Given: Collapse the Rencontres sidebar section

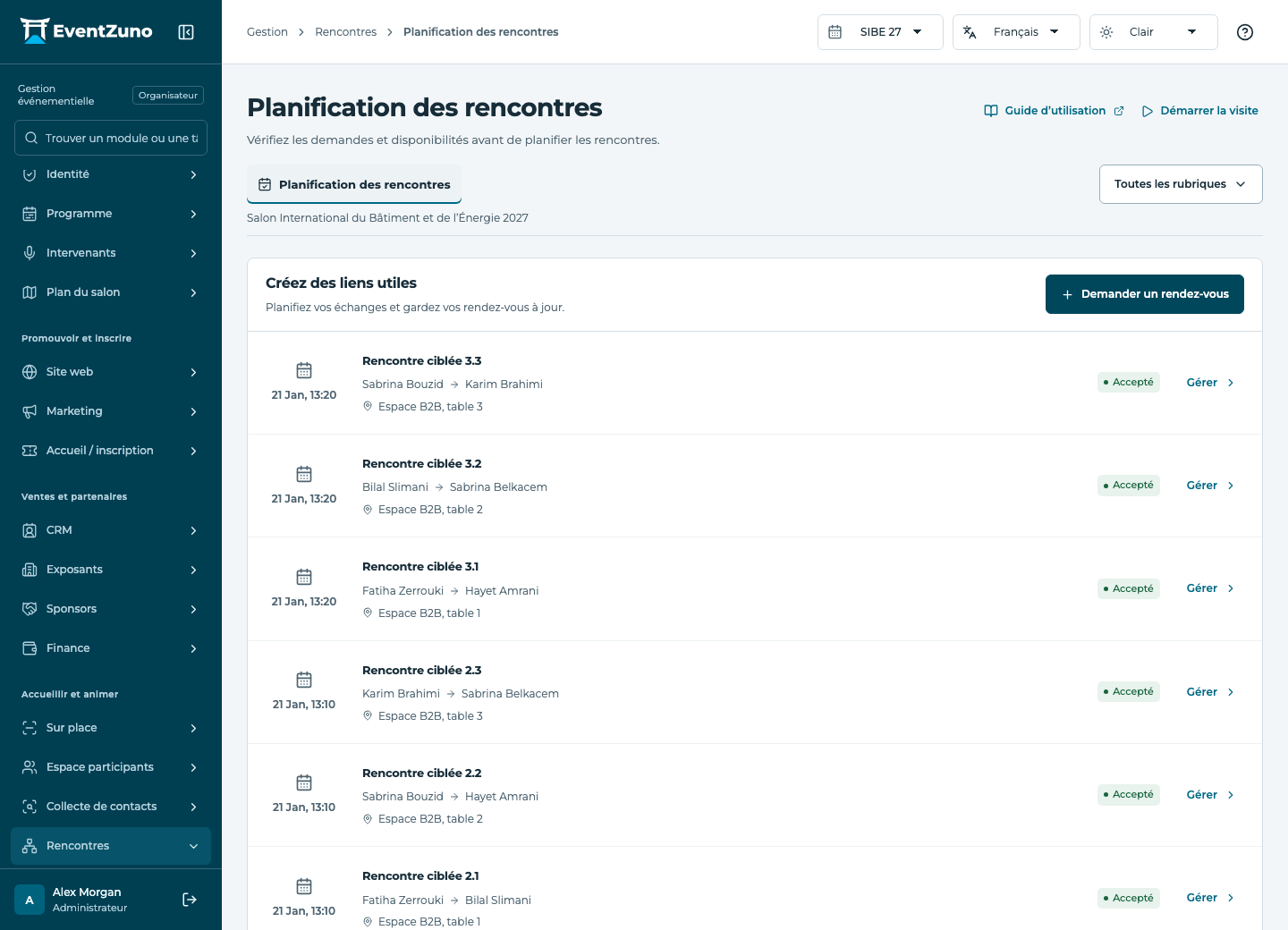Looking at the screenshot, I should (x=111, y=846).
